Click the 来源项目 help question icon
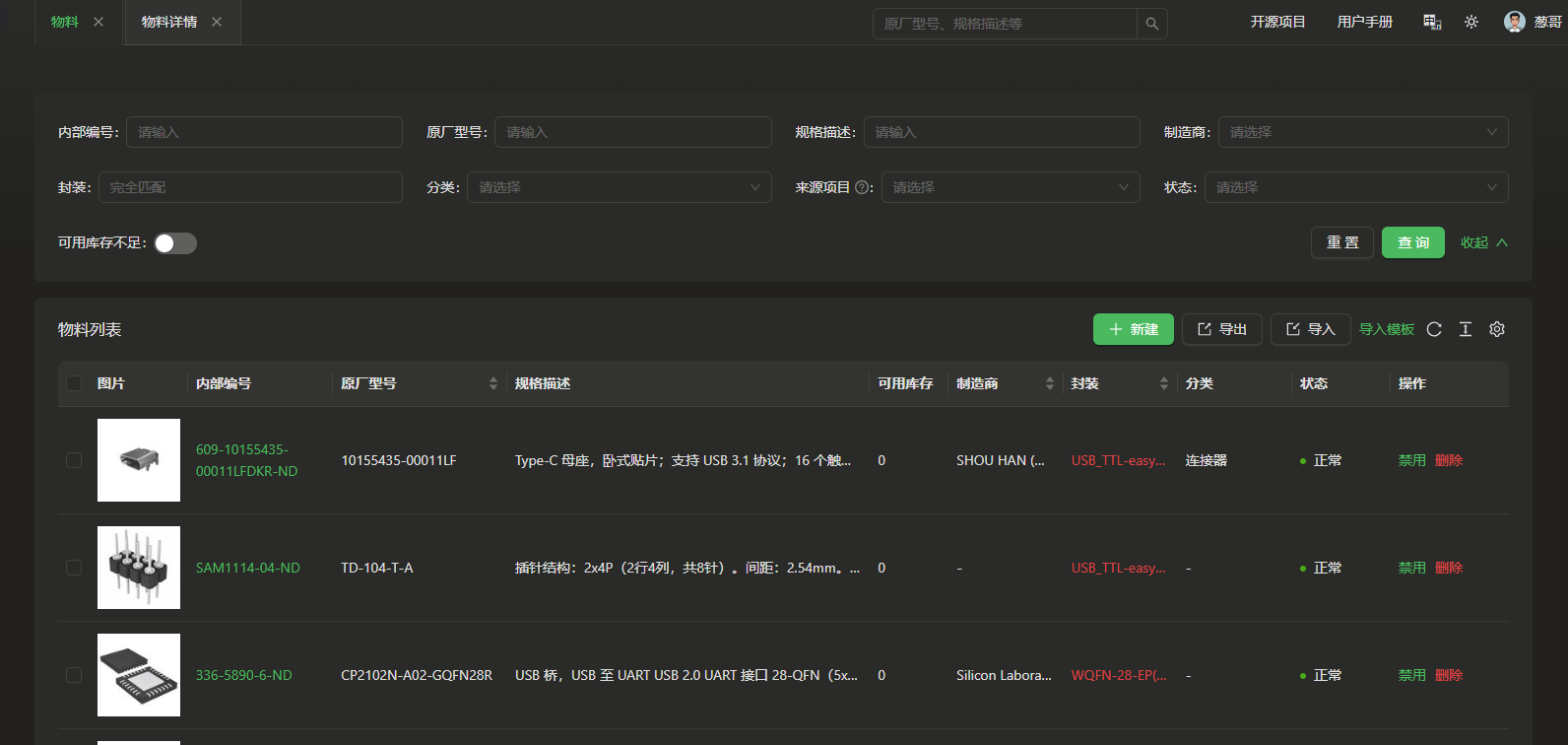Image resolution: width=1568 pixels, height=745 pixels. pos(863,187)
